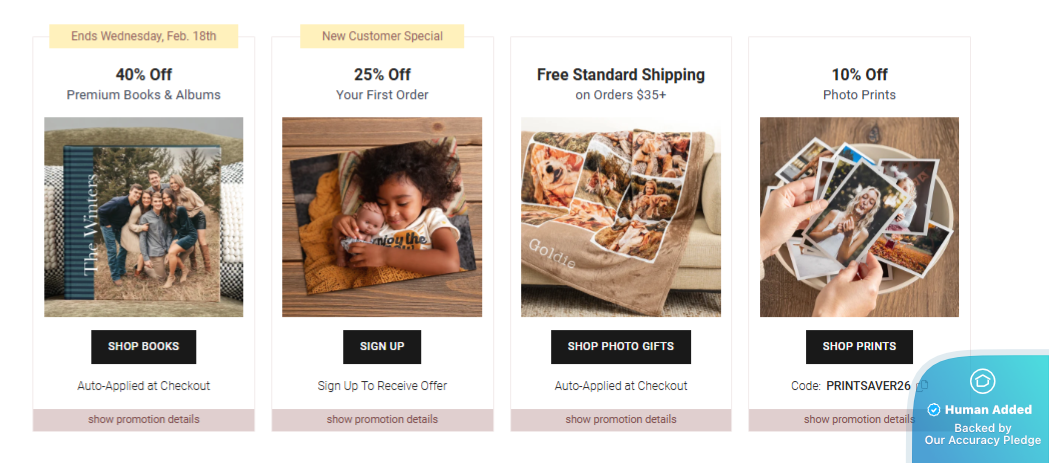Open the Winters photo book image

143,217
